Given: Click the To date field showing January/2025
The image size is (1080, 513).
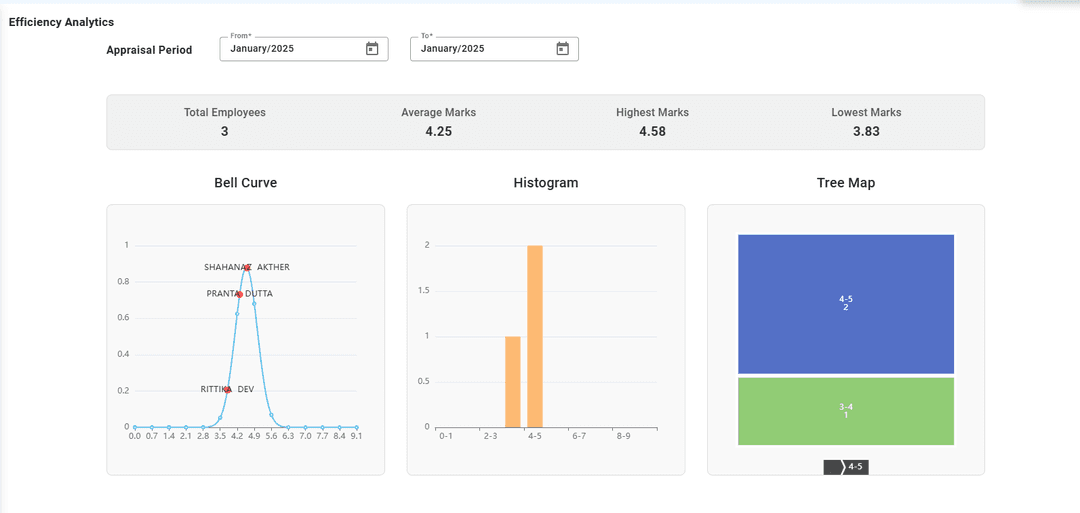Looking at the screenshot, I should (480, 48).
